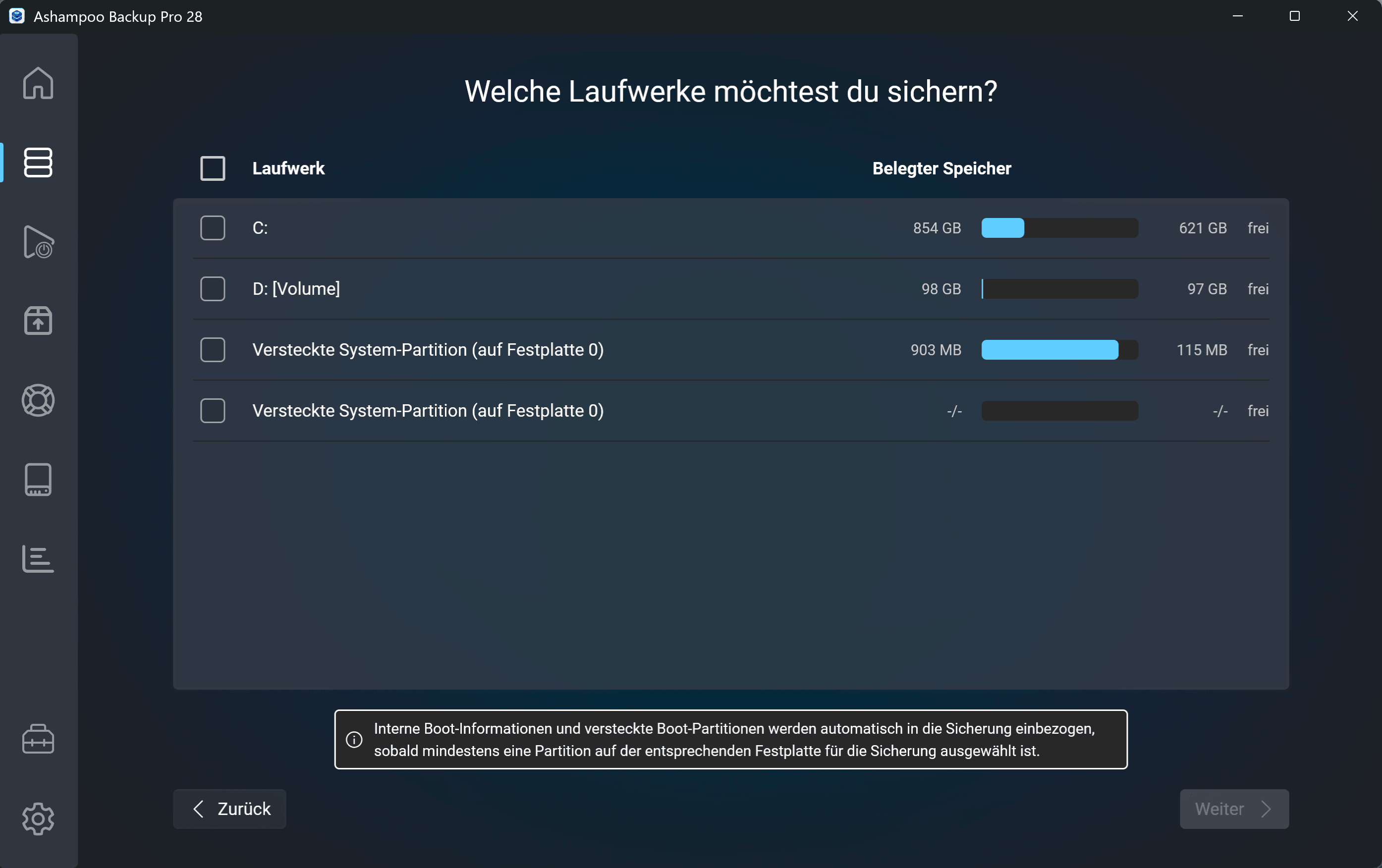The image size is (1382, 868).
Task: Check the C: drive checkbox
Action: point(213,228)
